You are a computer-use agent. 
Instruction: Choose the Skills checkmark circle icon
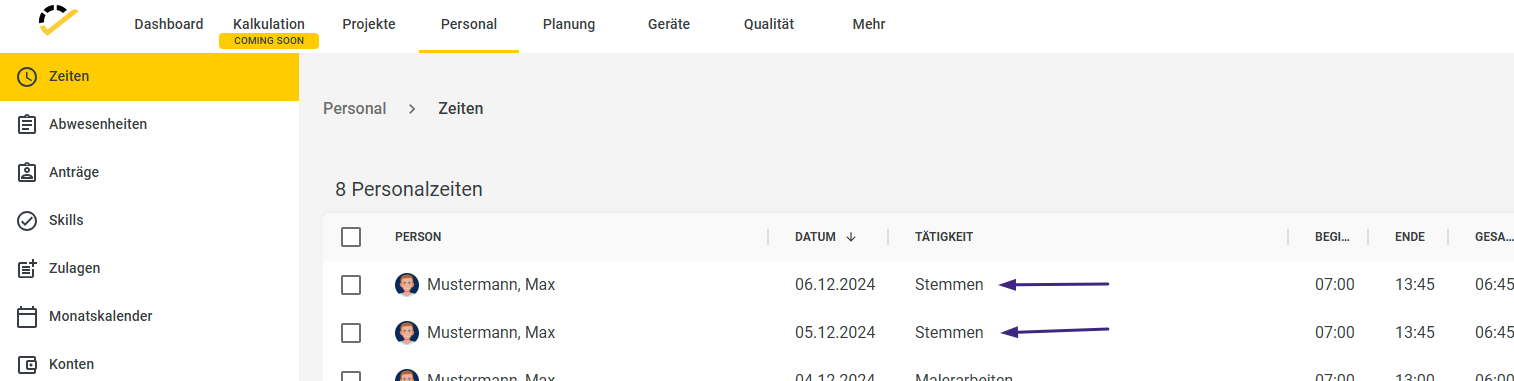click(28, 221)
